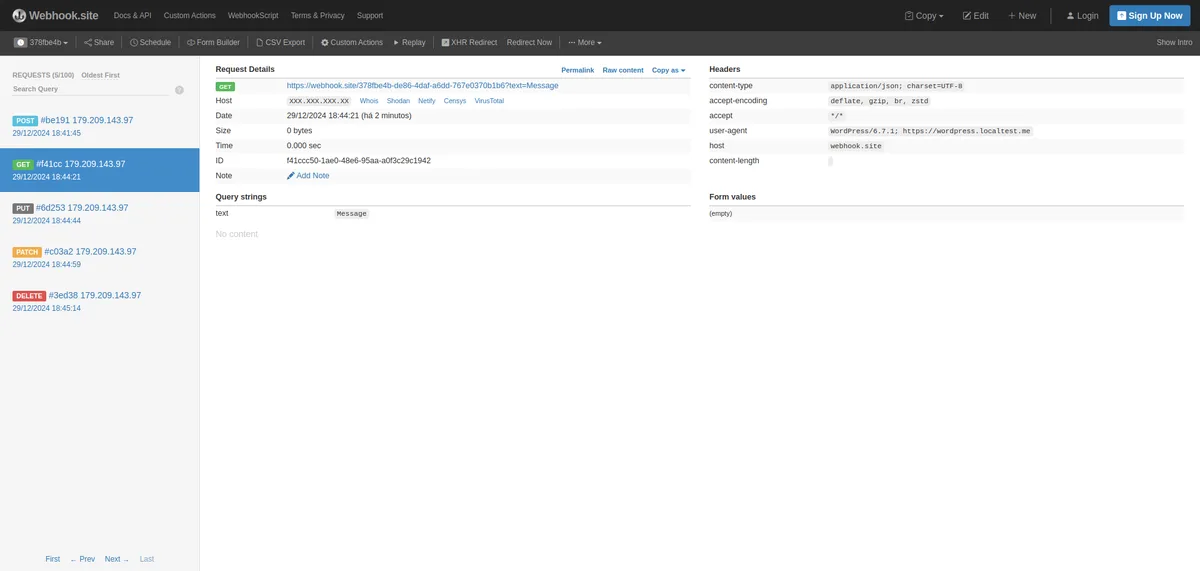The width and height of the screenshot is (1200, 571).
Task: Click Add Note with pencil icon
Action: click(308, 176)
